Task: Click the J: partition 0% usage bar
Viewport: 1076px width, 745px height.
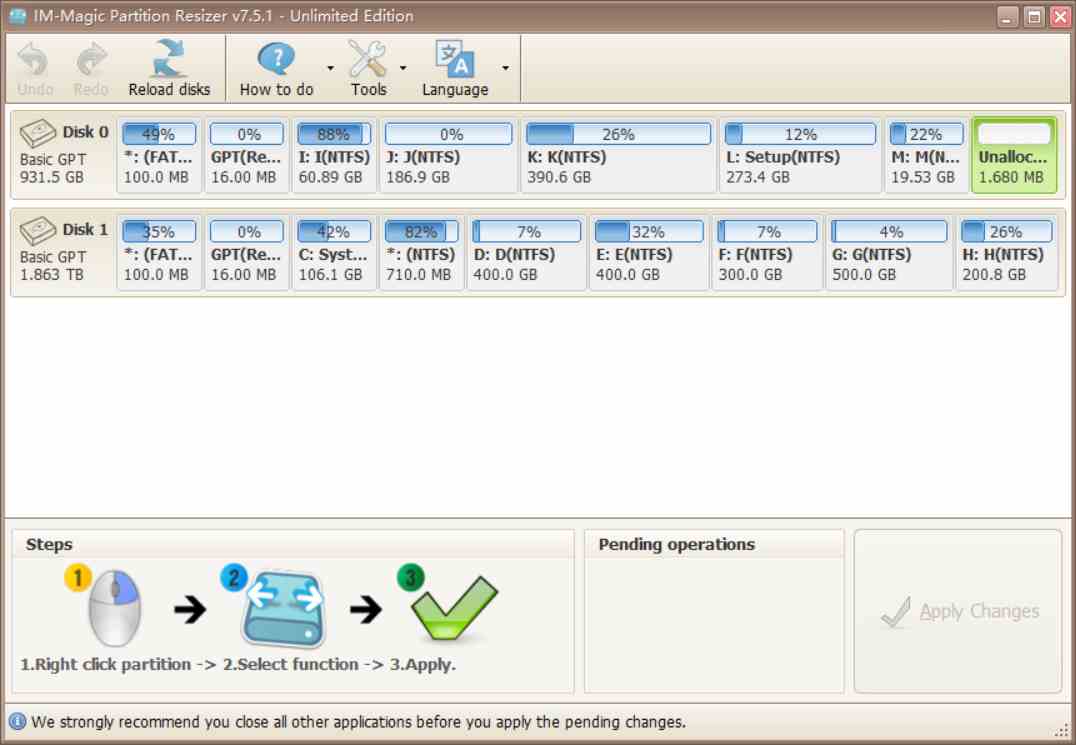Action: coord(449,134)
